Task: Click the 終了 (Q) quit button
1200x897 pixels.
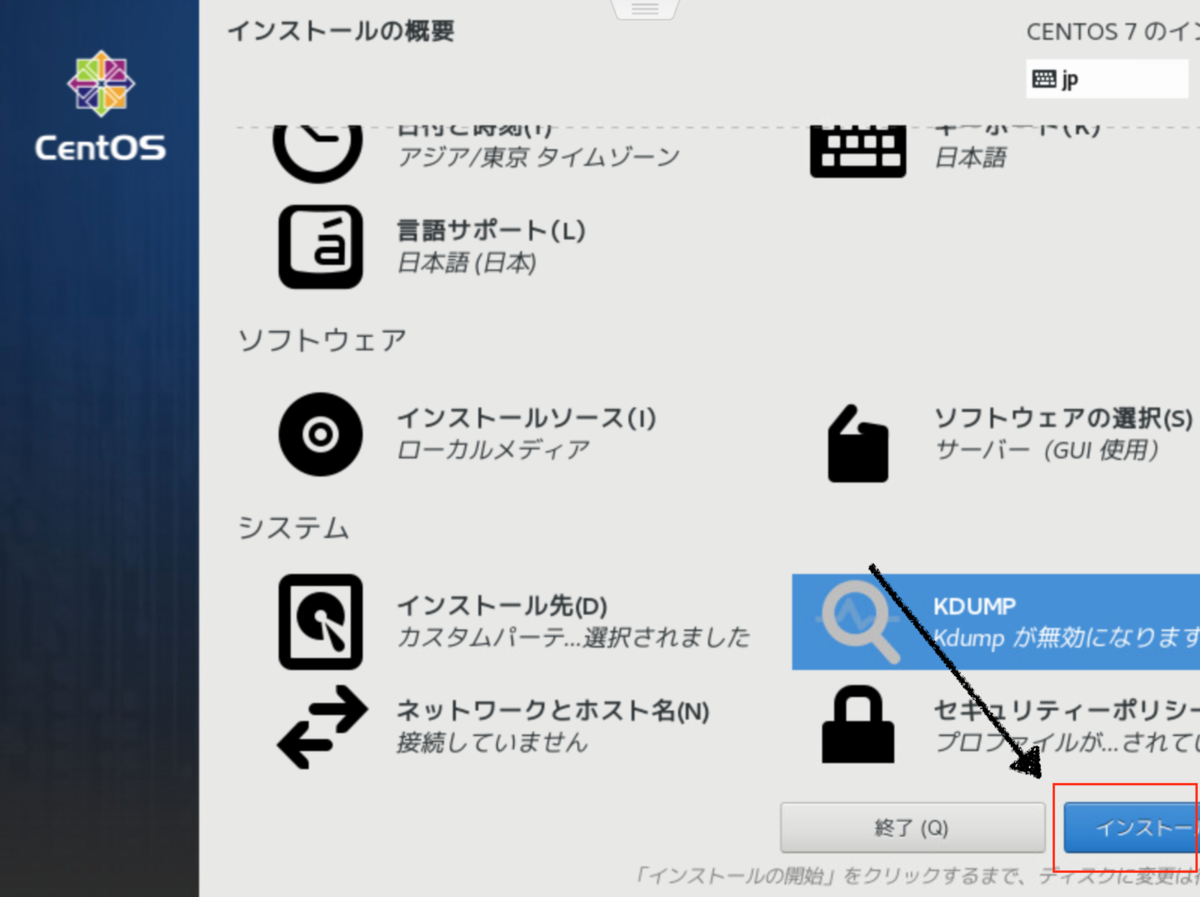Action: pos(911,828)
